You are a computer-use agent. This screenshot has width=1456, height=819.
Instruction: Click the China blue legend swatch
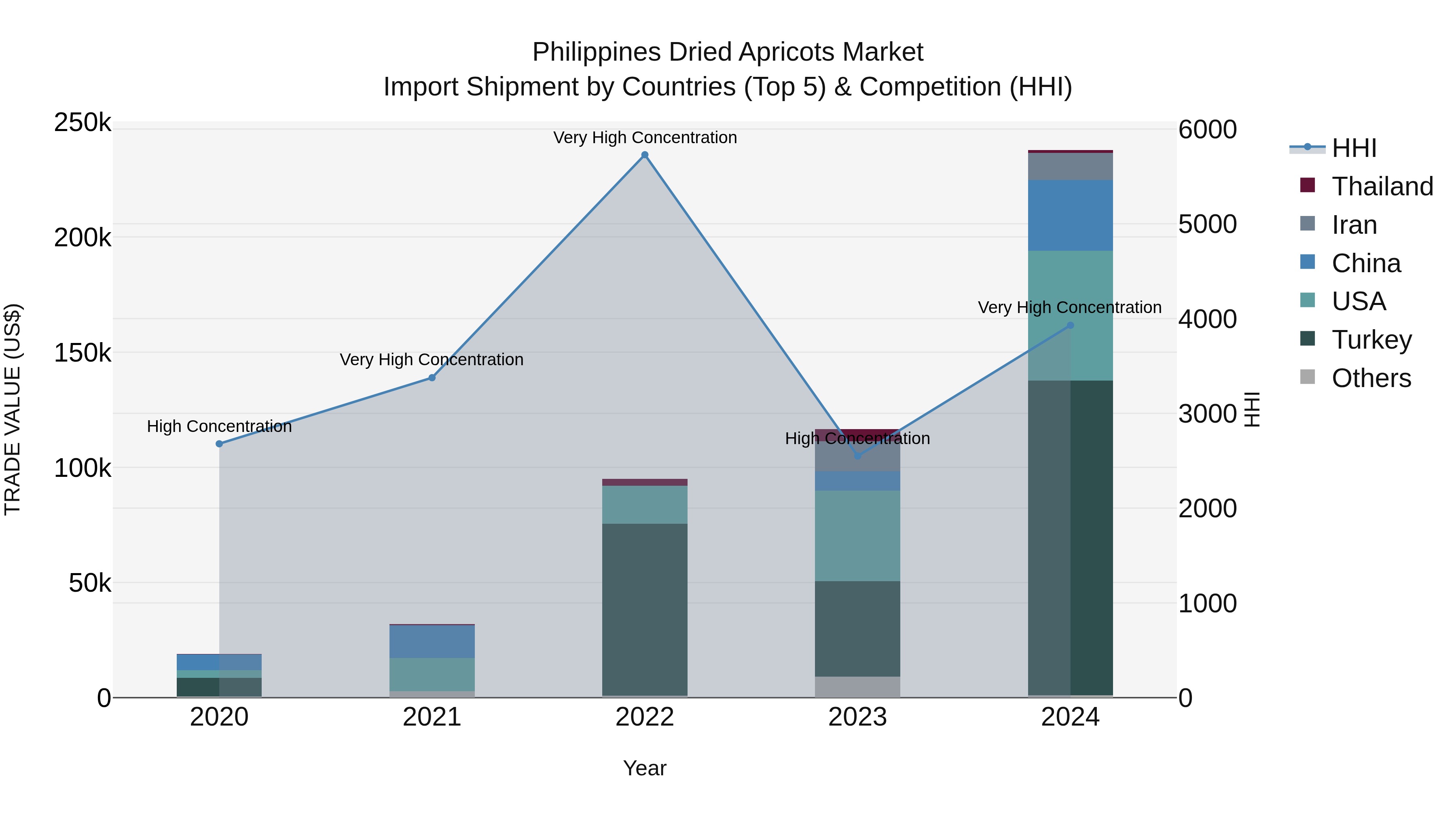pos(1307,262)
